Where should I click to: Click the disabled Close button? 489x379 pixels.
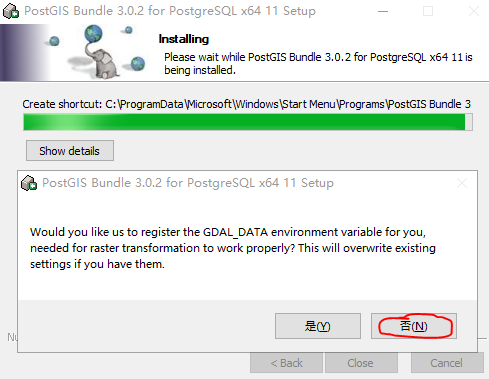361,363
